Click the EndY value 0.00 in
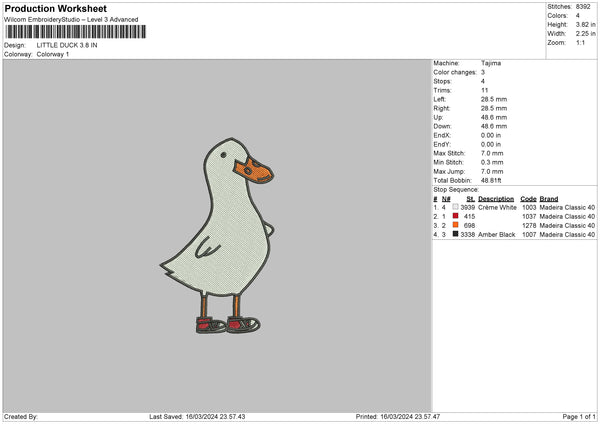This screenshot has height=424, width=600. click(x=491, y=145)
